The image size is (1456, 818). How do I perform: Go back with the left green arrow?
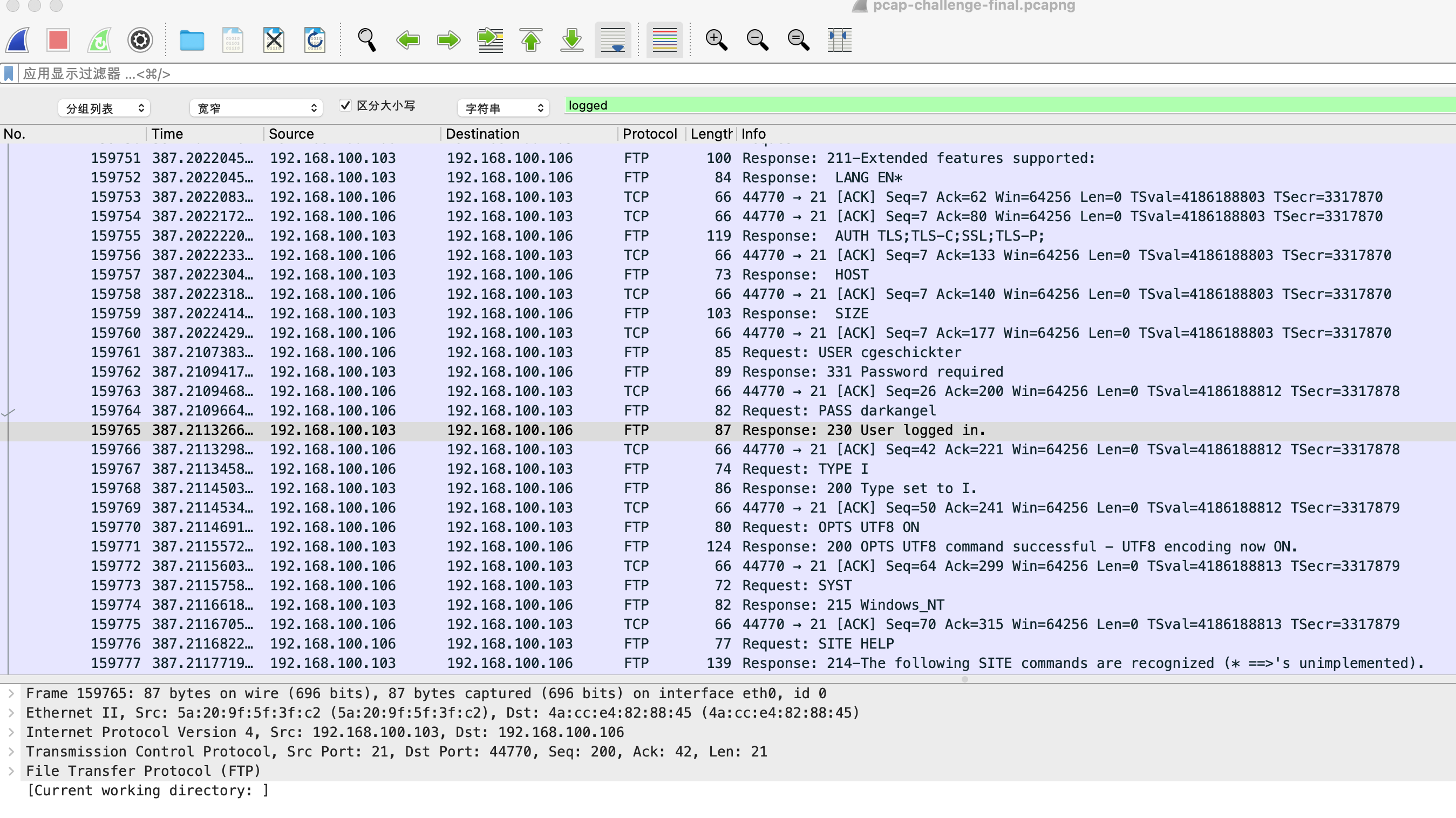[407, 40]
